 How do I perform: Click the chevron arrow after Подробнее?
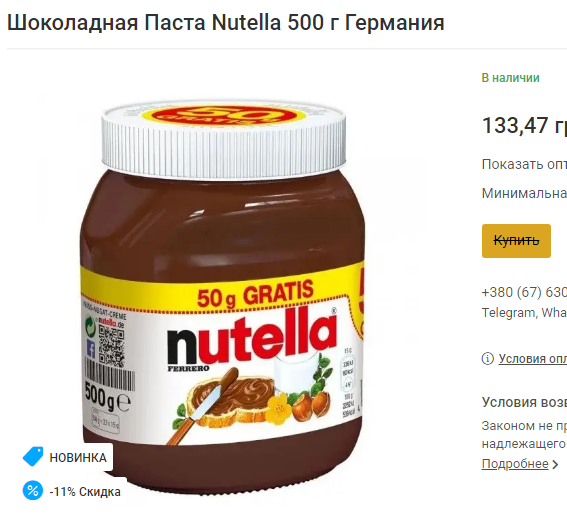click(555, 464)
